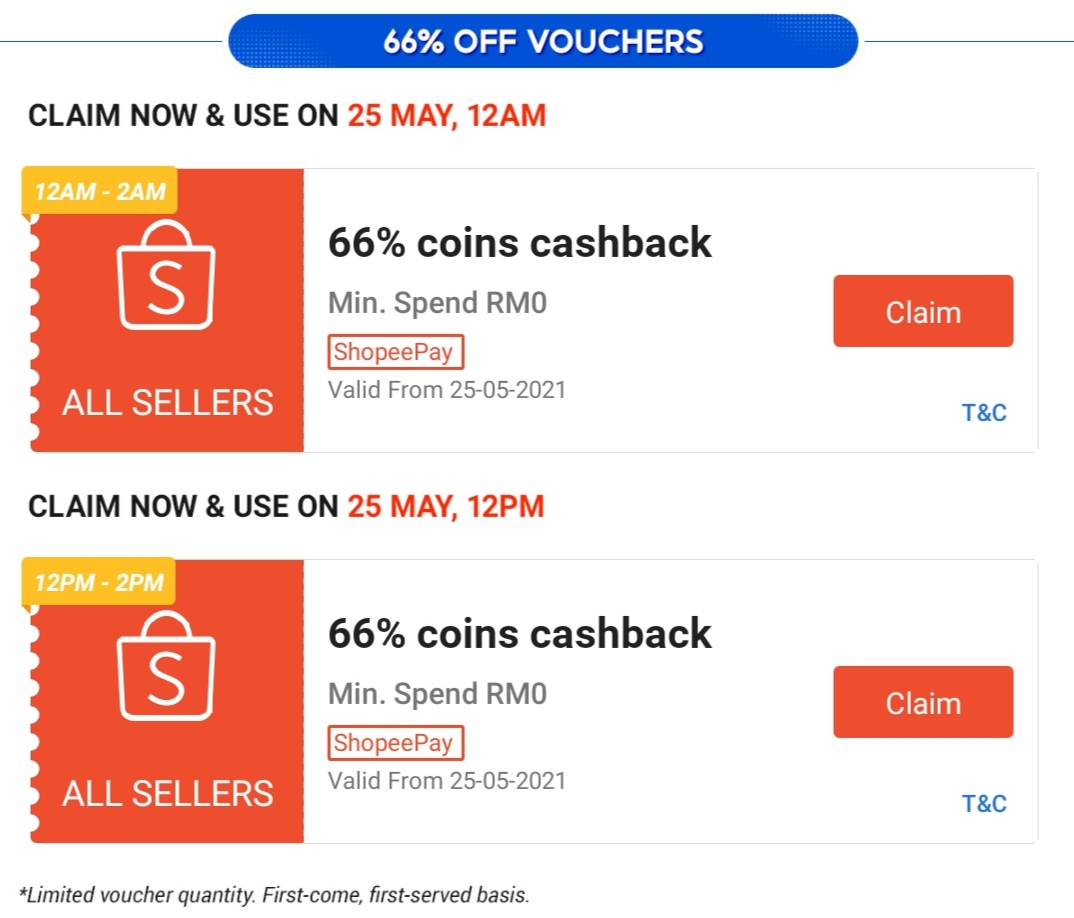Select the ShopeePay badge on the 12AM voucher
1074x918 pixels.
tap(396, 352)
